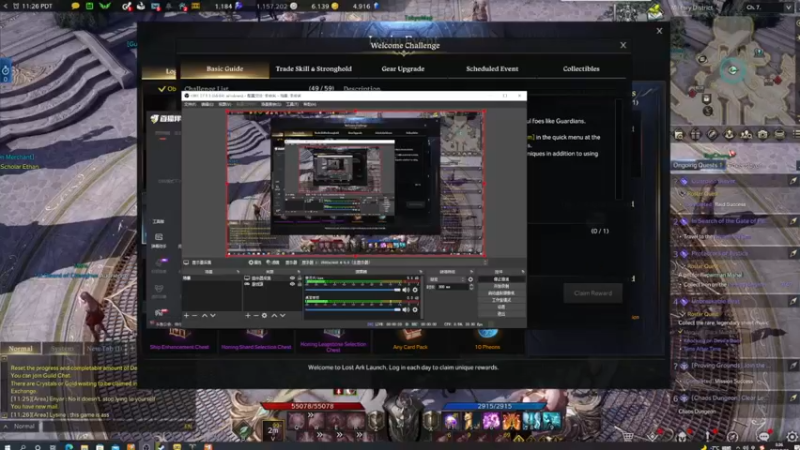Open source properties gear in OBS sources dock
Image resolution: width=800 pixels, height=450 pixels.
coord(264,316)
